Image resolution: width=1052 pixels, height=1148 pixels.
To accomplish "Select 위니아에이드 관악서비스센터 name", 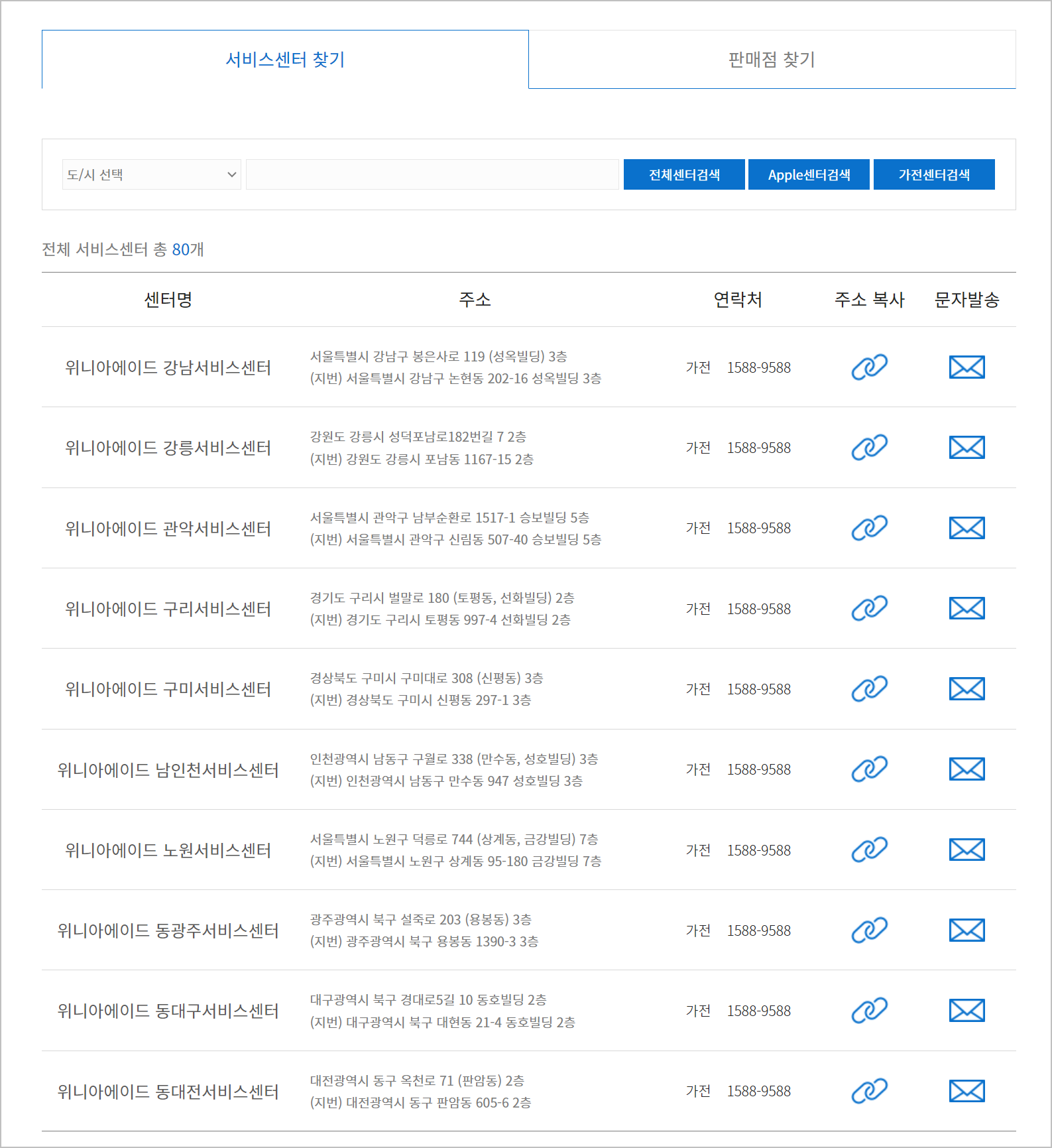I will 168,529.
